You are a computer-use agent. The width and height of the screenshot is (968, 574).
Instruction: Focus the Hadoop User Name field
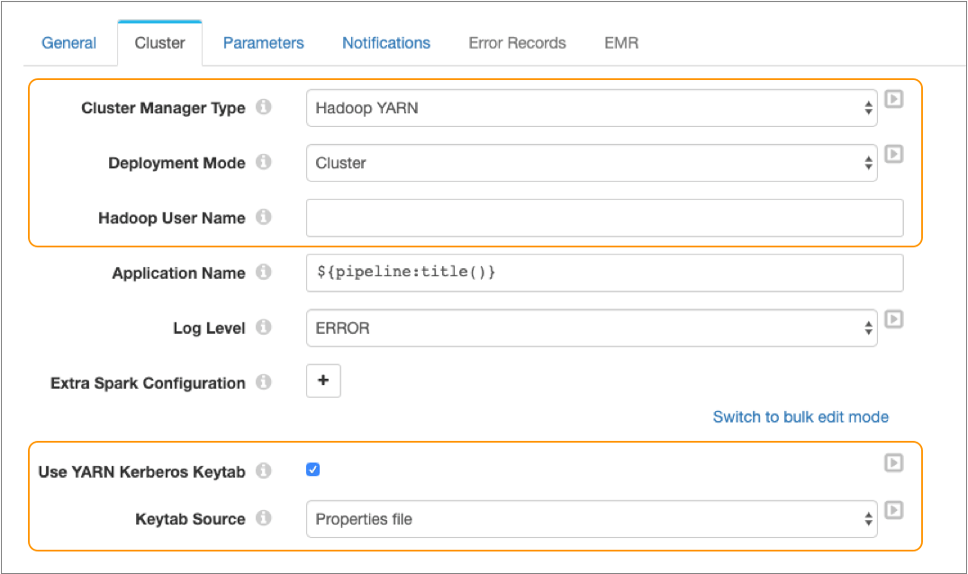tap(604, 218)
